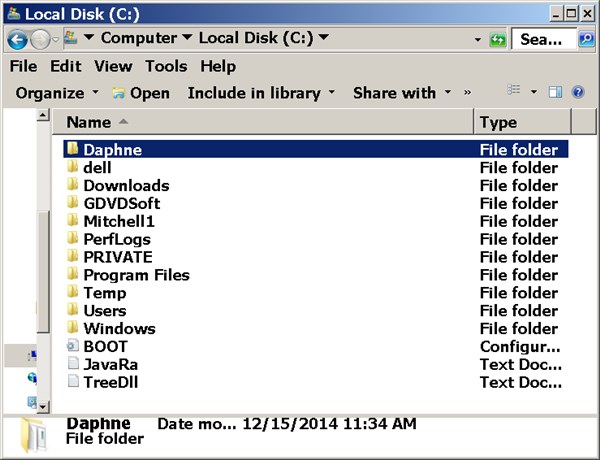This screenshot has width=600, height=460.
Task: Click the navigation pane scrollbar down arrow
Action: point(43,406)
